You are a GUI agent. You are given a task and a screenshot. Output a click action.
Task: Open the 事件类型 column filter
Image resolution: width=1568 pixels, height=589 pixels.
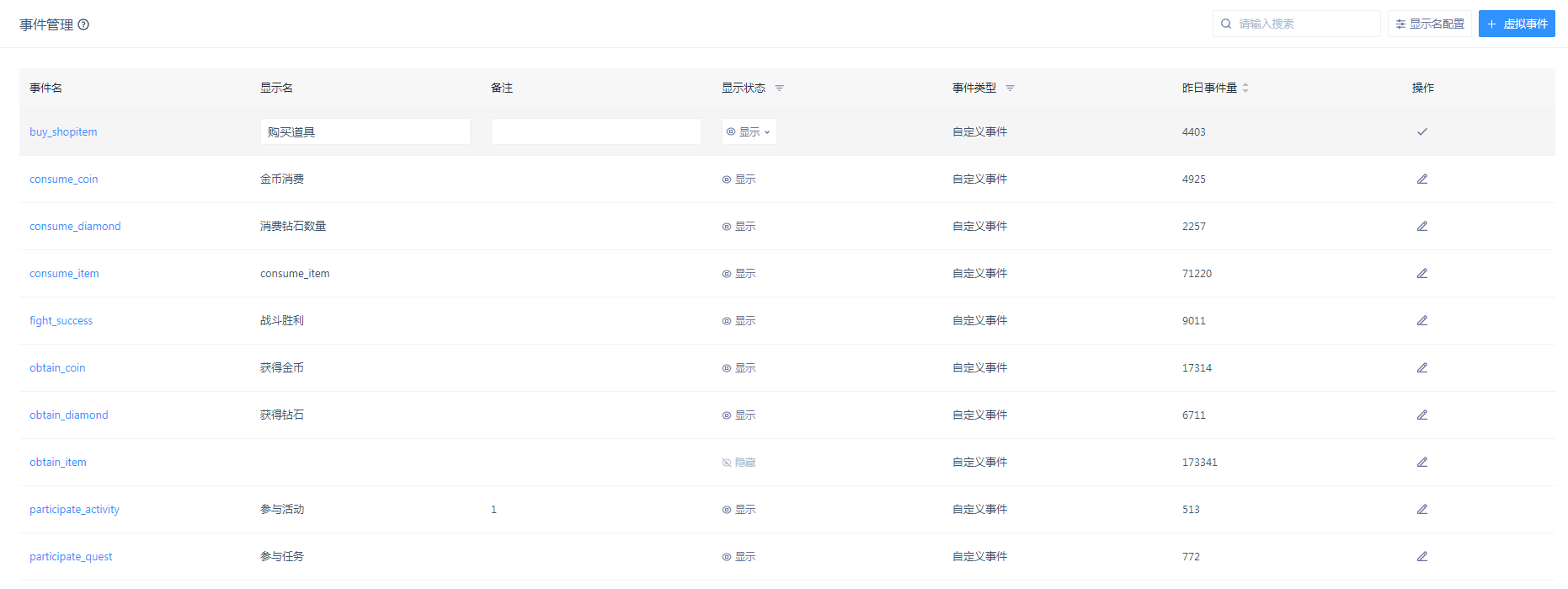[1010, 88]
